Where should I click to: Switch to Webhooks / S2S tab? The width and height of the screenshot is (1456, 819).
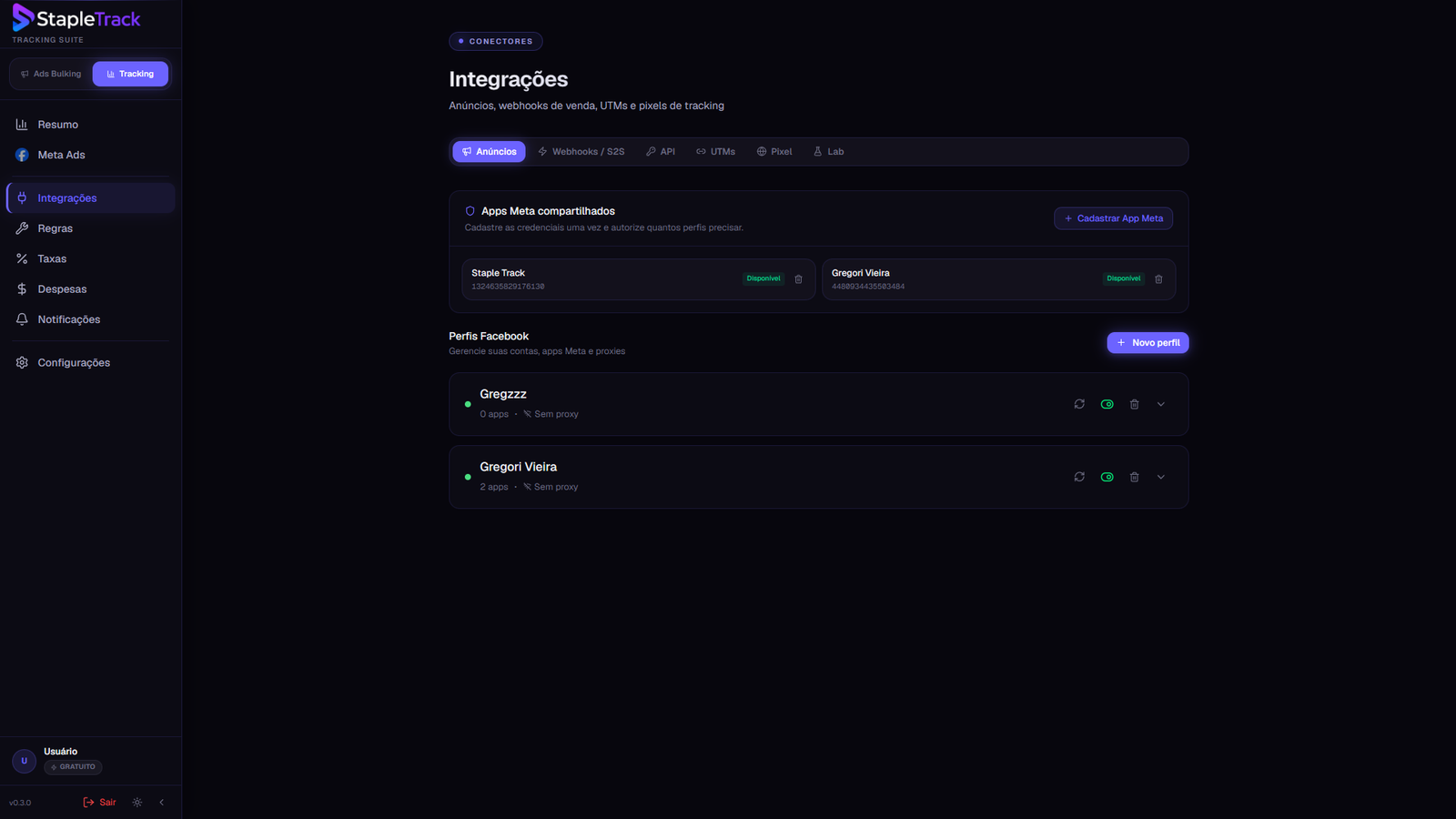pos(581,152)
